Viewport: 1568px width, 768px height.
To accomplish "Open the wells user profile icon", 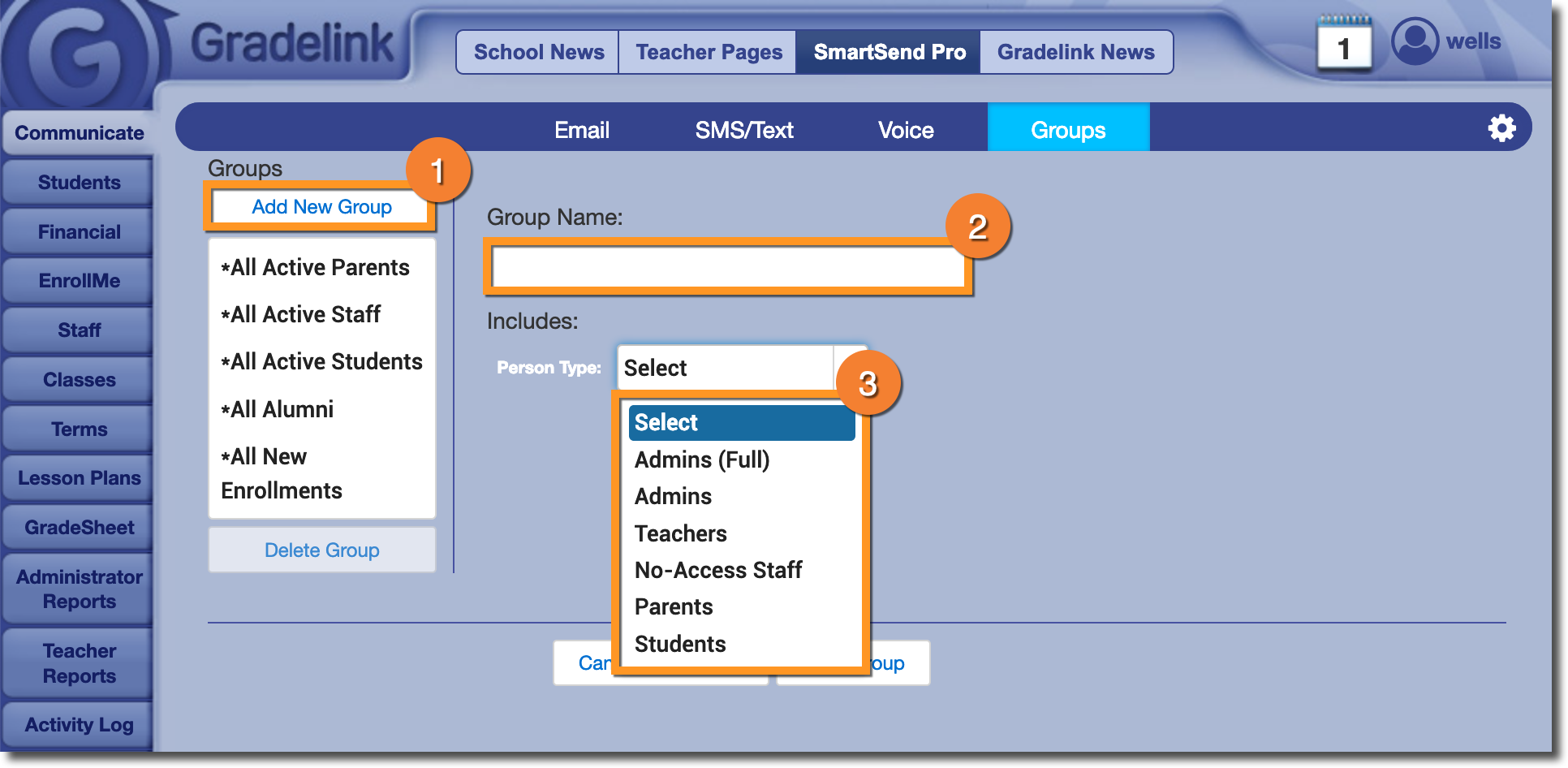I will point(1415,41).
